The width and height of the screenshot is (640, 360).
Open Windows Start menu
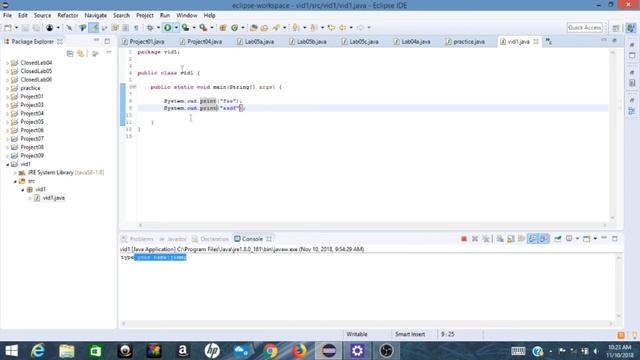pos(11,351)
